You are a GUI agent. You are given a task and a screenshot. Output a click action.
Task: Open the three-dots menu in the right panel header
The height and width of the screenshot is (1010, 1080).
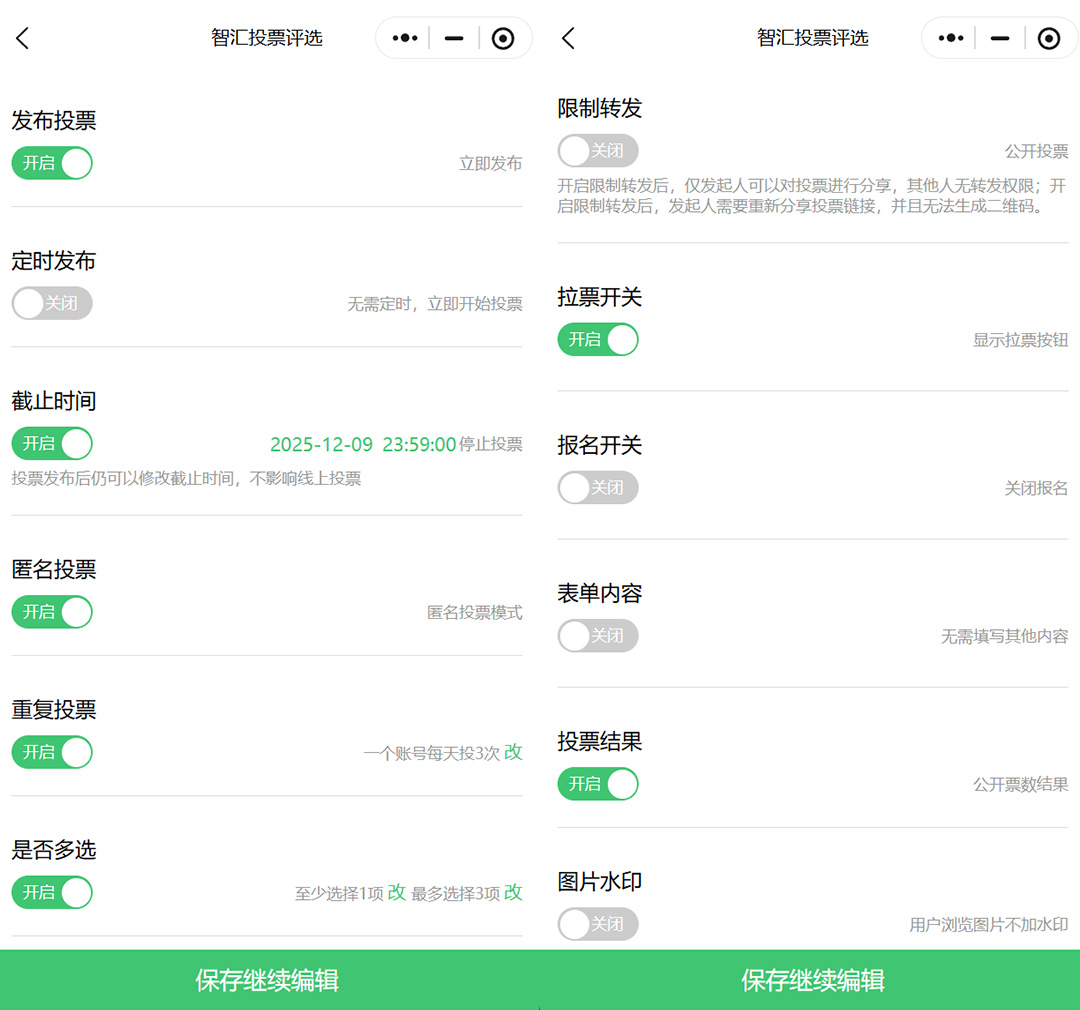(x=950, y=39)
